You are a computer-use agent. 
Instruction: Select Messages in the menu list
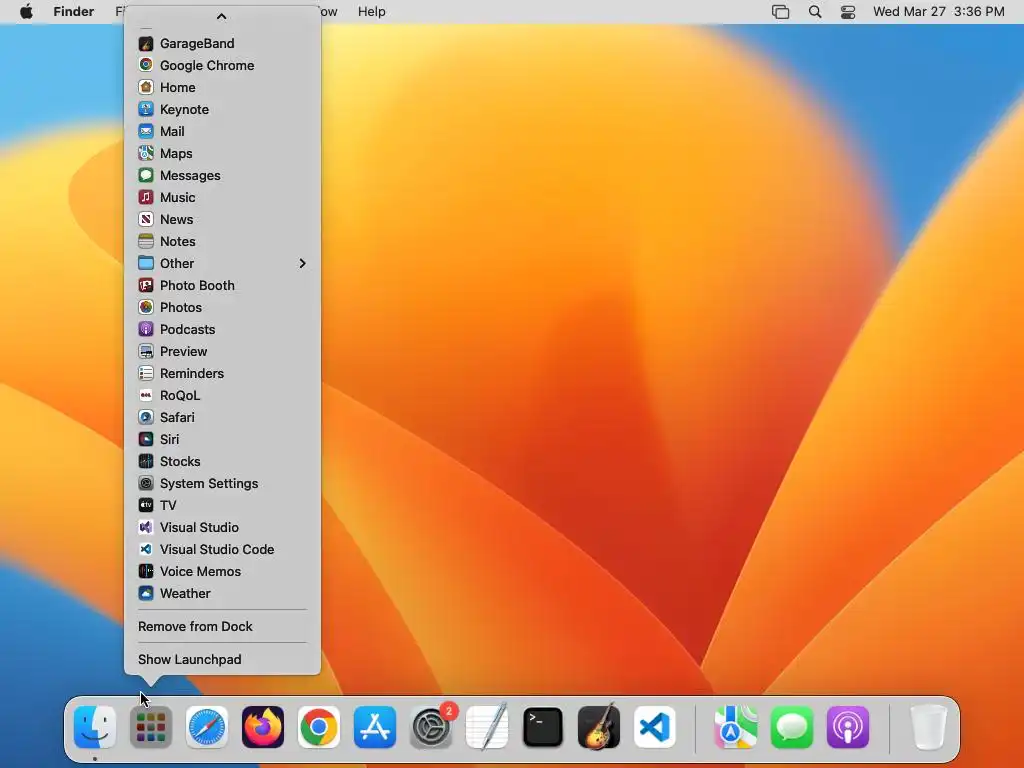(x=222, y=175)
